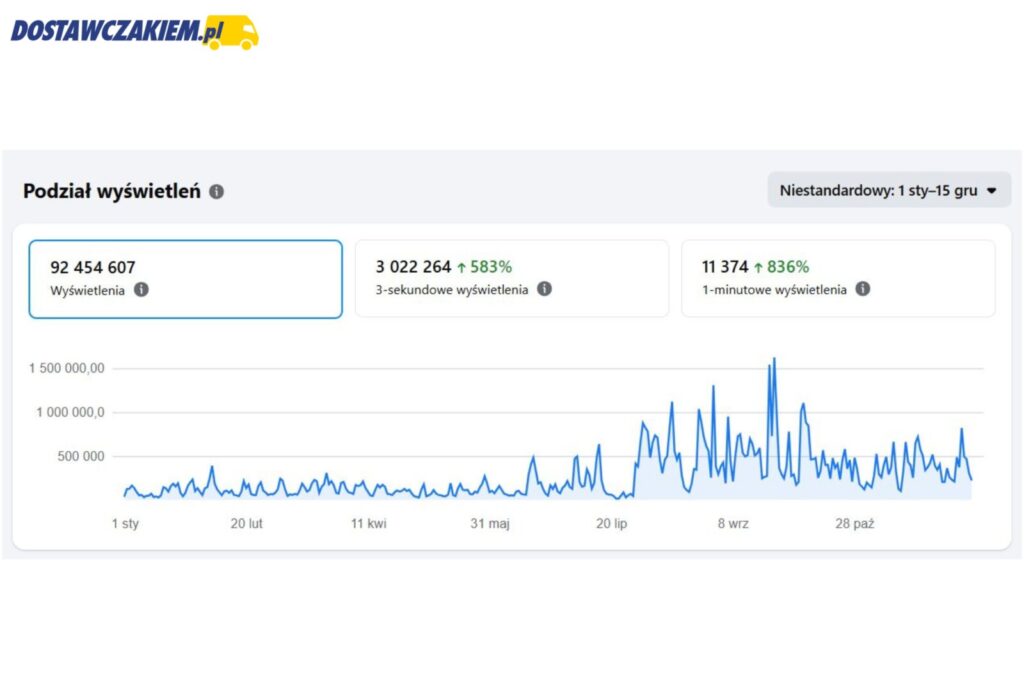1024x683 pixels.
Task: Click the 8 wrz label on x-axis
Action: 732,524
